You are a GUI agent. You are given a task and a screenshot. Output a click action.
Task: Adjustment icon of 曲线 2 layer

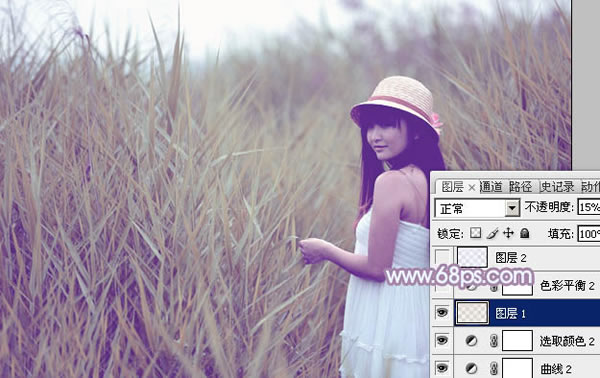[x=471, y=368]
